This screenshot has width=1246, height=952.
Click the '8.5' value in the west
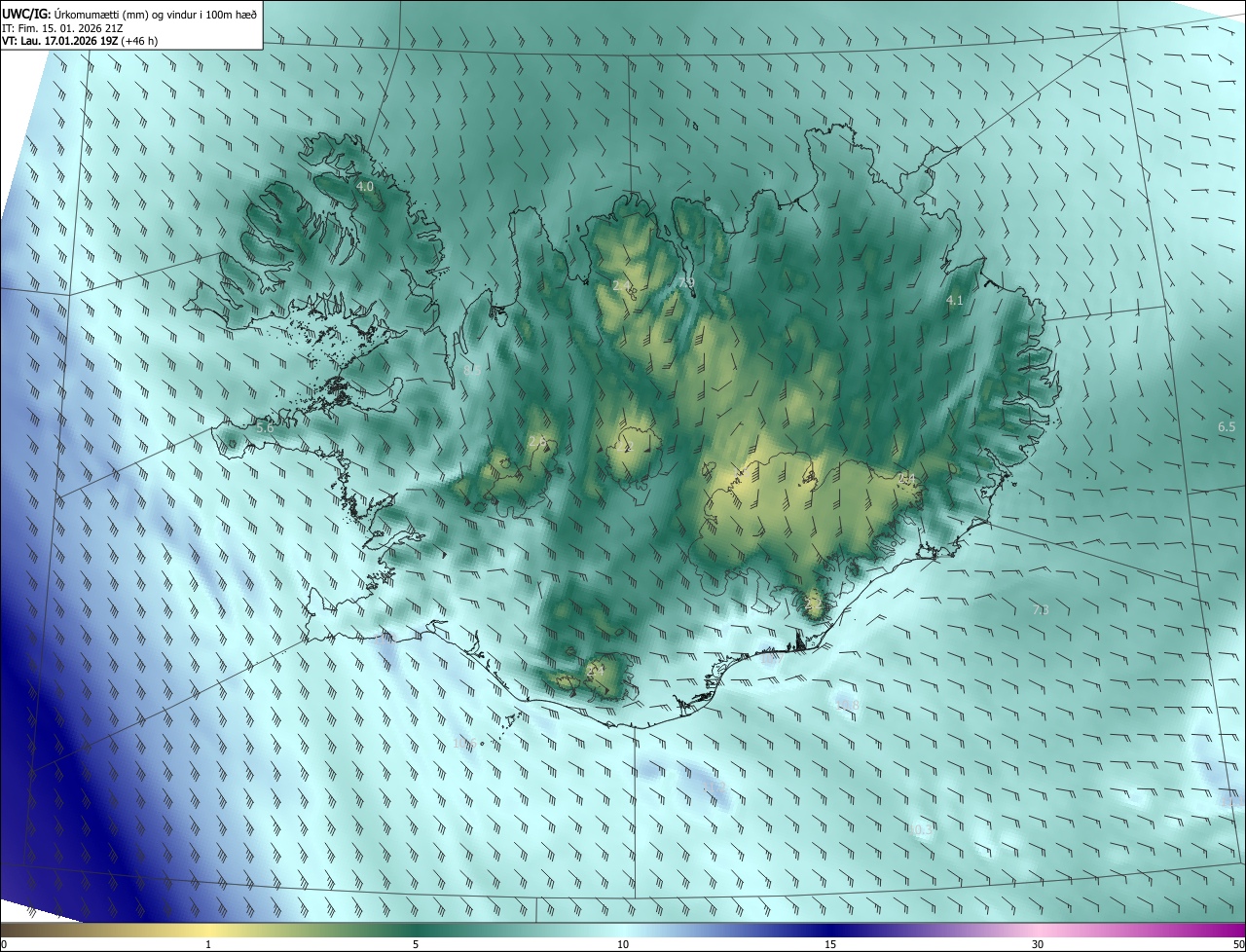click(473, 371)
